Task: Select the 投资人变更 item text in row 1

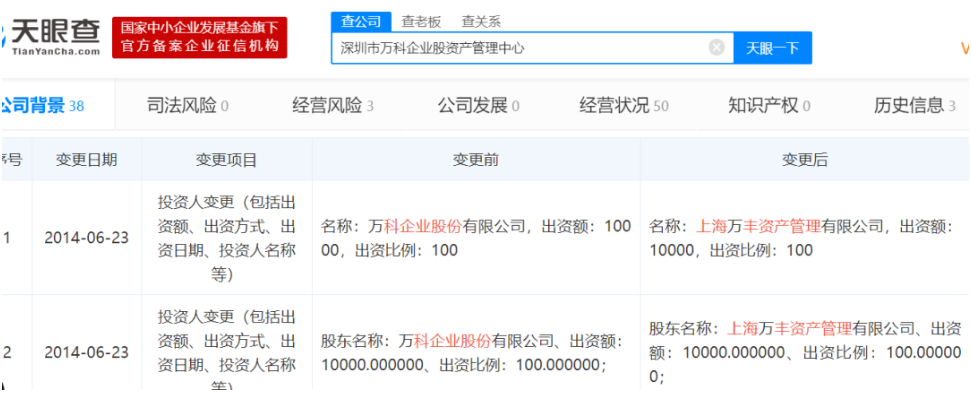Action: 227,239
